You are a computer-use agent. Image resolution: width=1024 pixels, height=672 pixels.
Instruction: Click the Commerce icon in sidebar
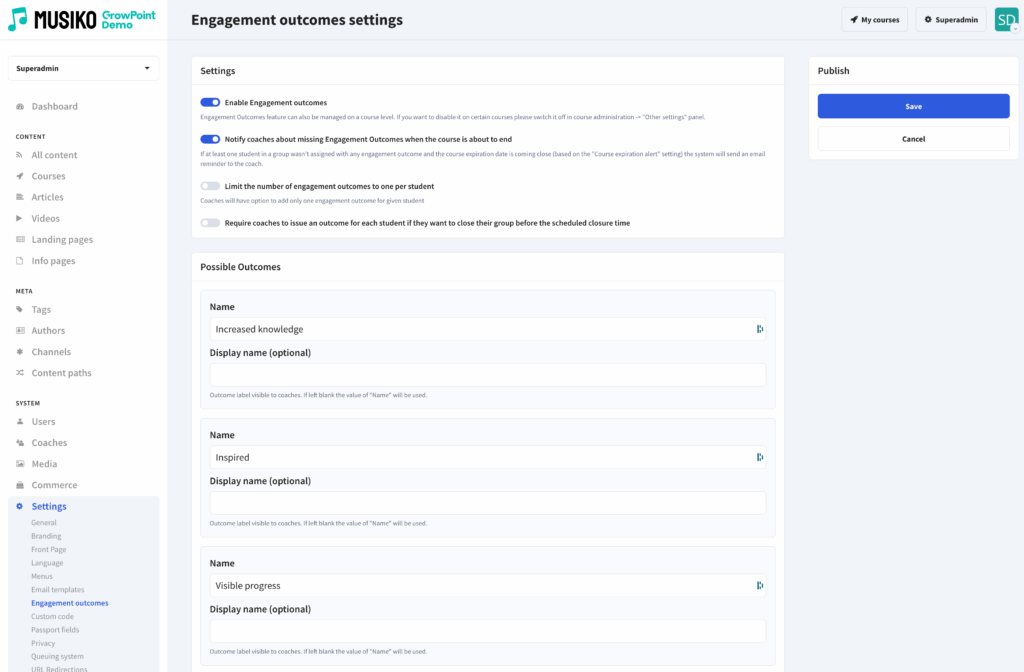20,485
